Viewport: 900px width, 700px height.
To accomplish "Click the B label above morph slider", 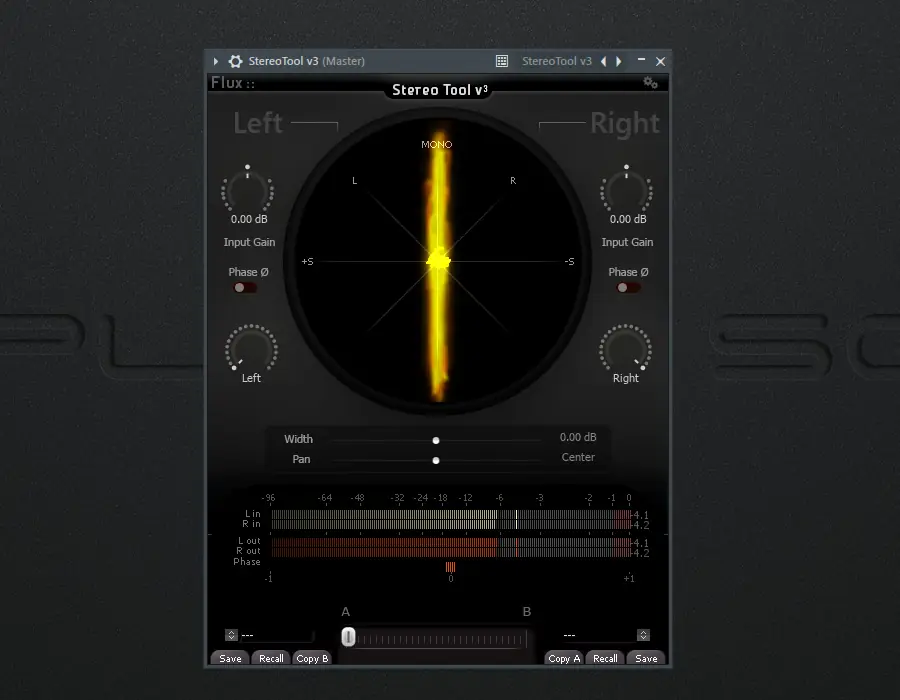I will pyautogui.click(x=527, y=612).
